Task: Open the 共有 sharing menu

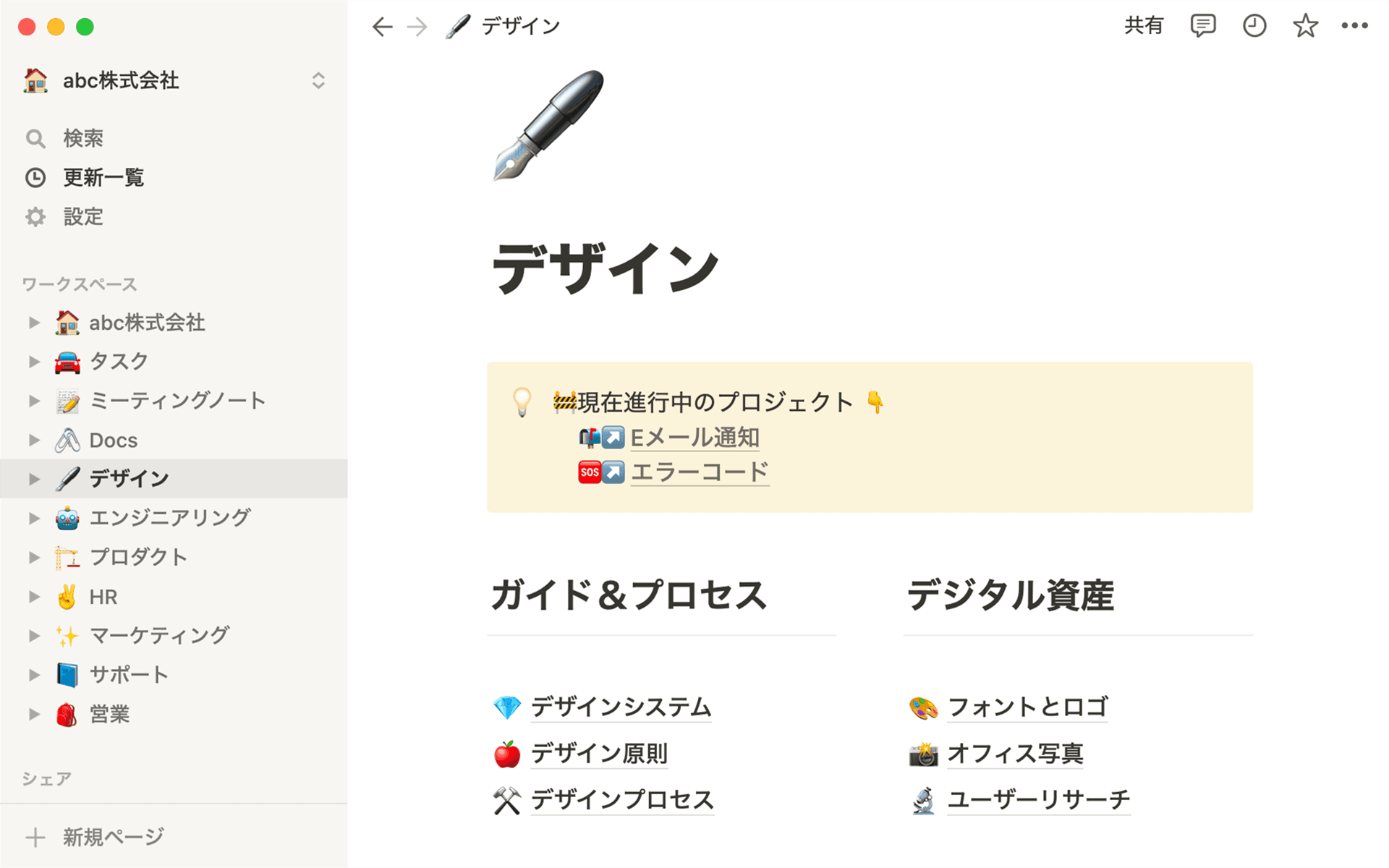Action: coord(1144,26)
